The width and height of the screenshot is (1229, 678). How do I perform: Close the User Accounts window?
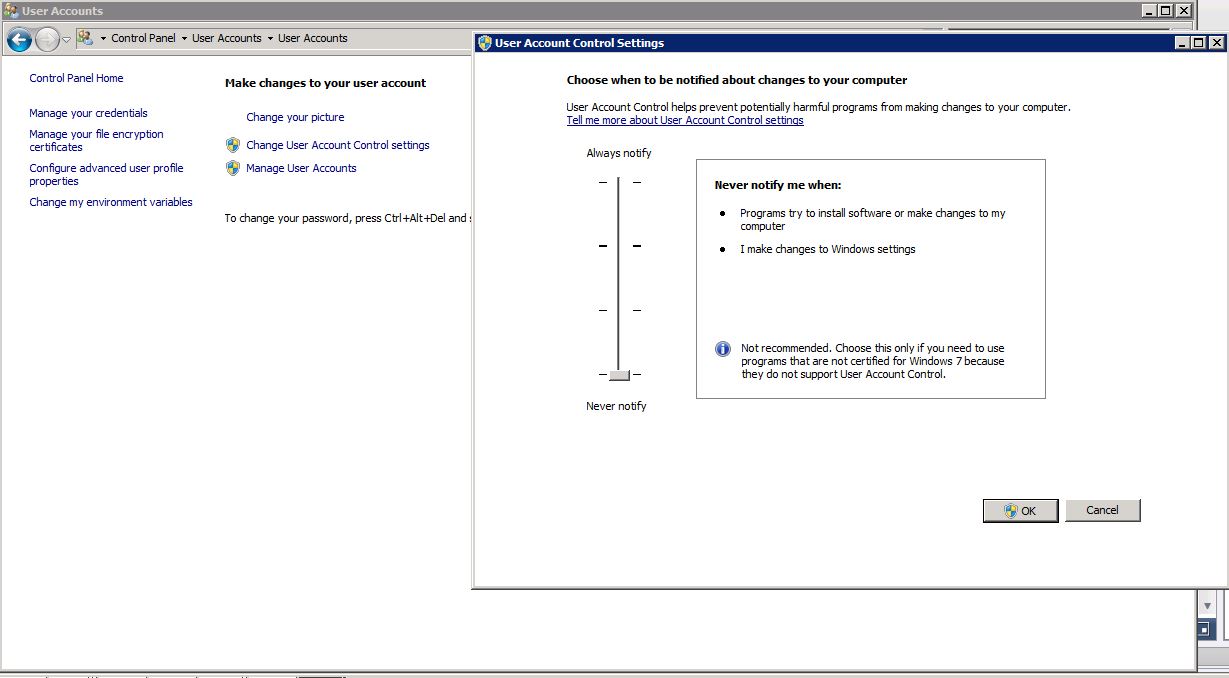click(x=1183, y=11)
